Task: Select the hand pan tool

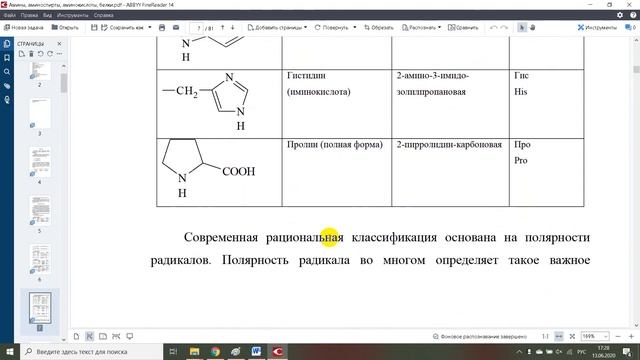Action: 532,27
